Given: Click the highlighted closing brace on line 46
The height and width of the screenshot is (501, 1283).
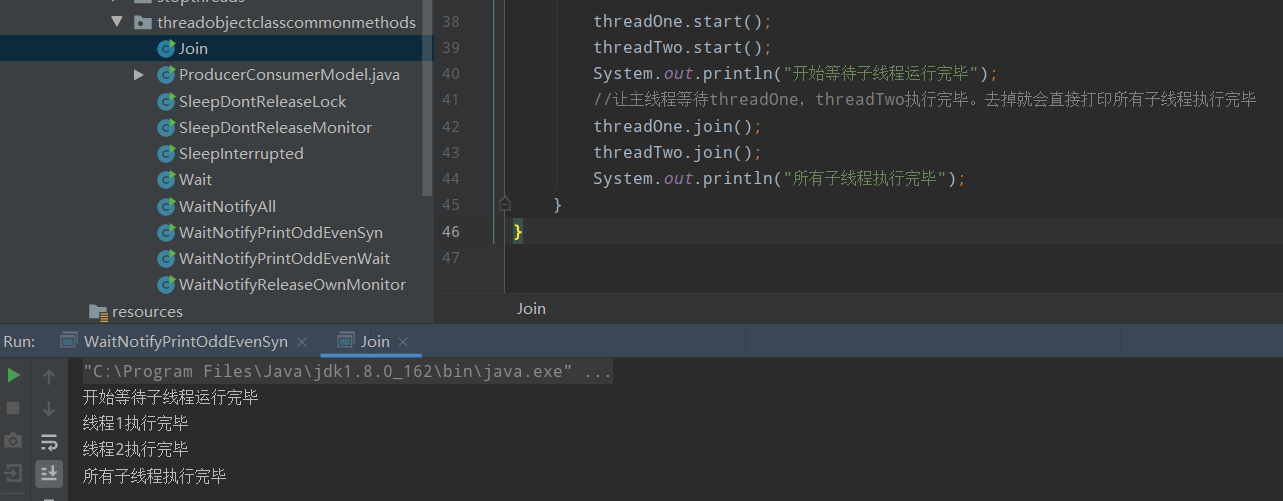Looking at the screenshot, I should [518, 231].
